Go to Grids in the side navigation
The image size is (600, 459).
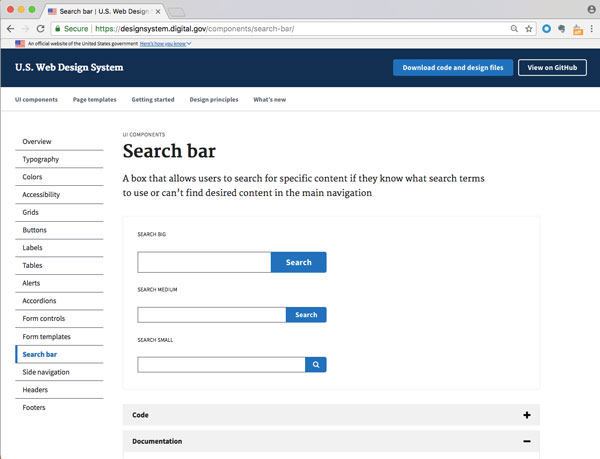(x=59, y=212)
